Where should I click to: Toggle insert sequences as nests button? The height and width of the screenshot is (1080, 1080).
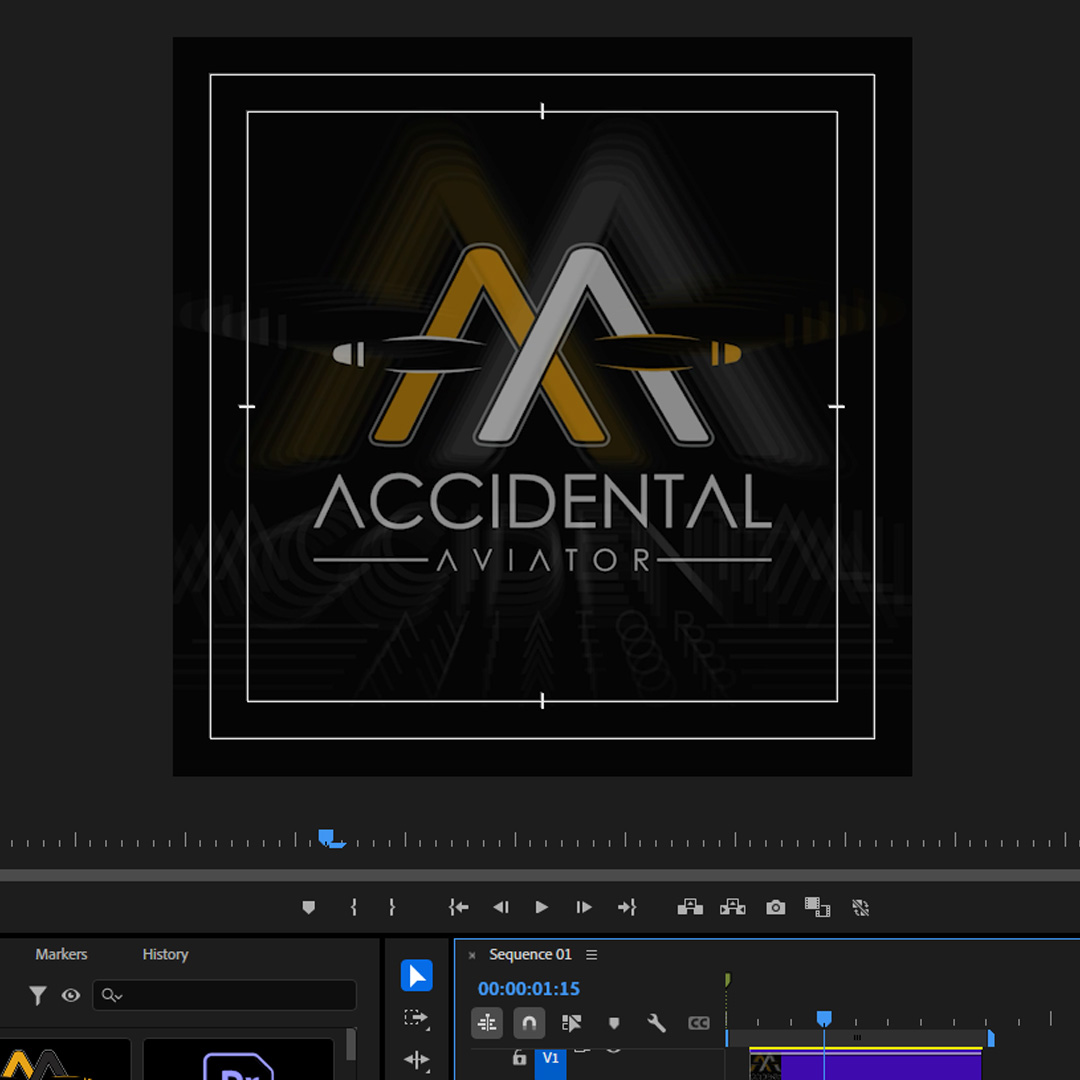(x=487, y=1023)
